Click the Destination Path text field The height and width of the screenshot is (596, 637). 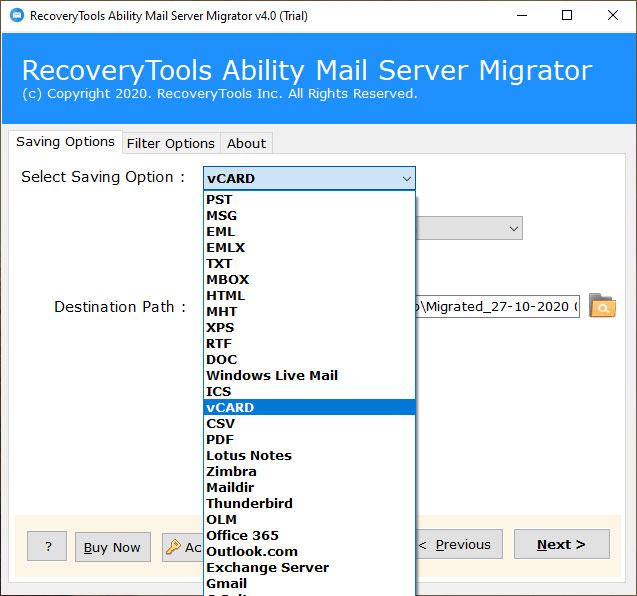pyautogui.click(x=497, y=306)
